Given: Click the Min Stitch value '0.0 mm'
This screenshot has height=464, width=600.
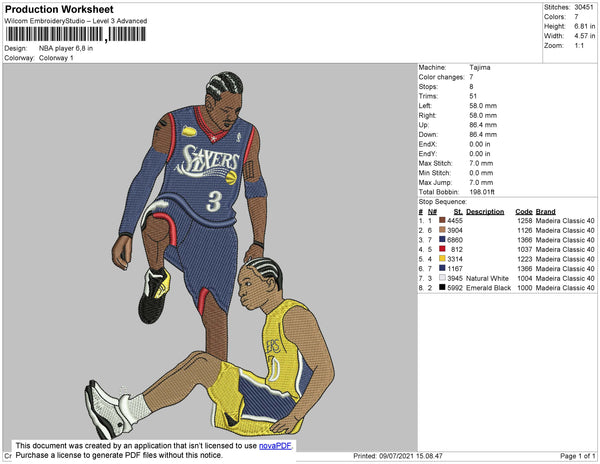Looking at the screenshot, I should point(481,173).
